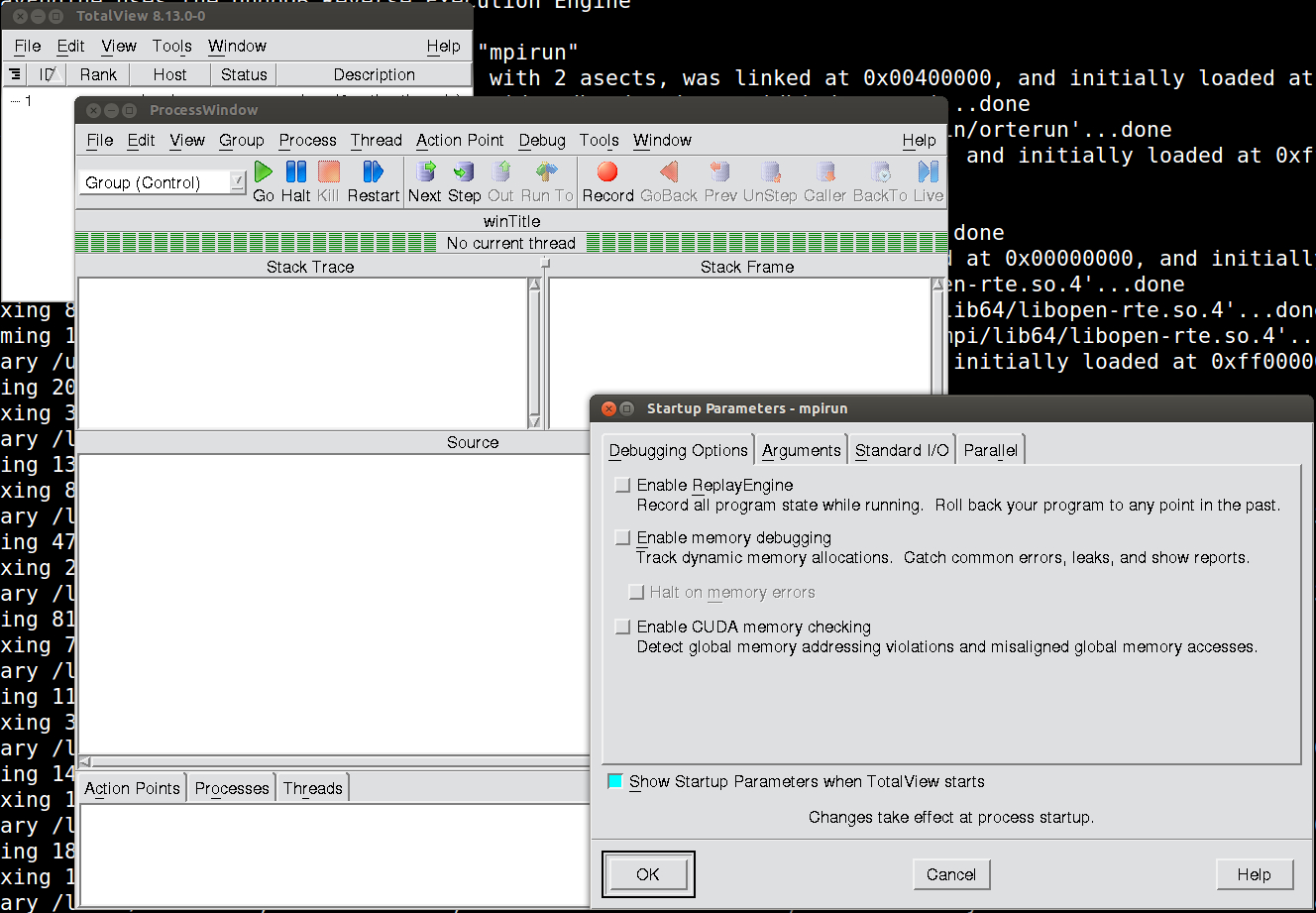Enable CUDA memory checking checkbox
The width and height of the screenshot is (1316, 913).
pyautogui.click(x=622, y=627)
